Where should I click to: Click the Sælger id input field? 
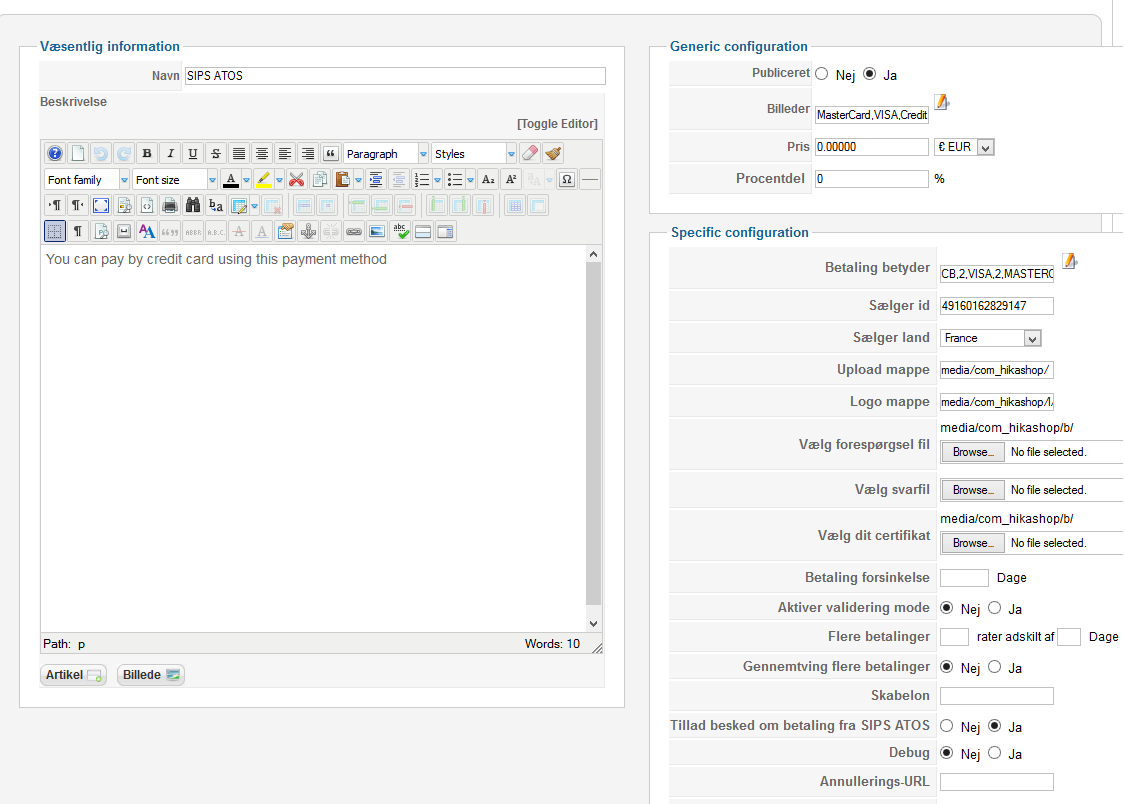(996, 305)
